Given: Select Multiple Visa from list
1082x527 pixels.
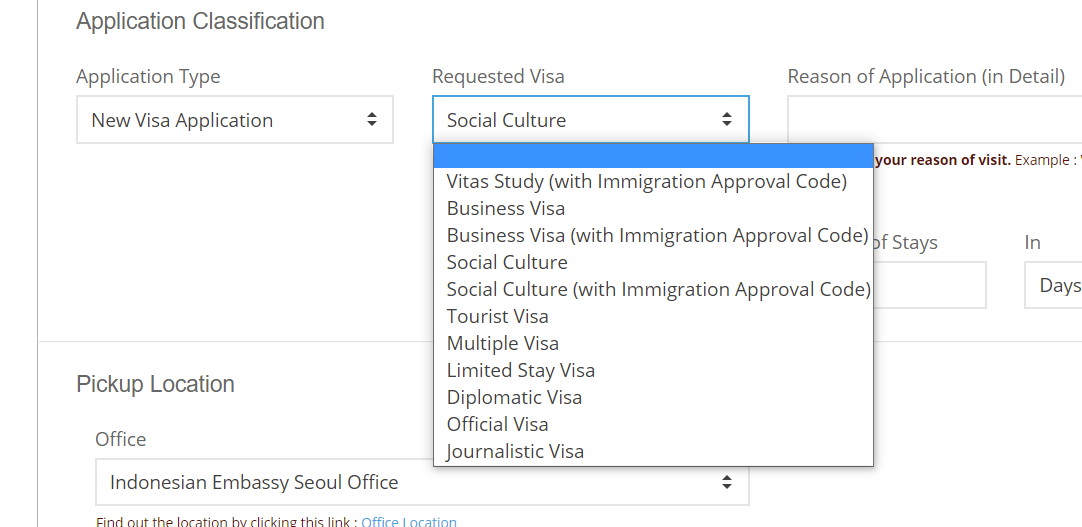Looking at the screenshot, I should point(503,344).
